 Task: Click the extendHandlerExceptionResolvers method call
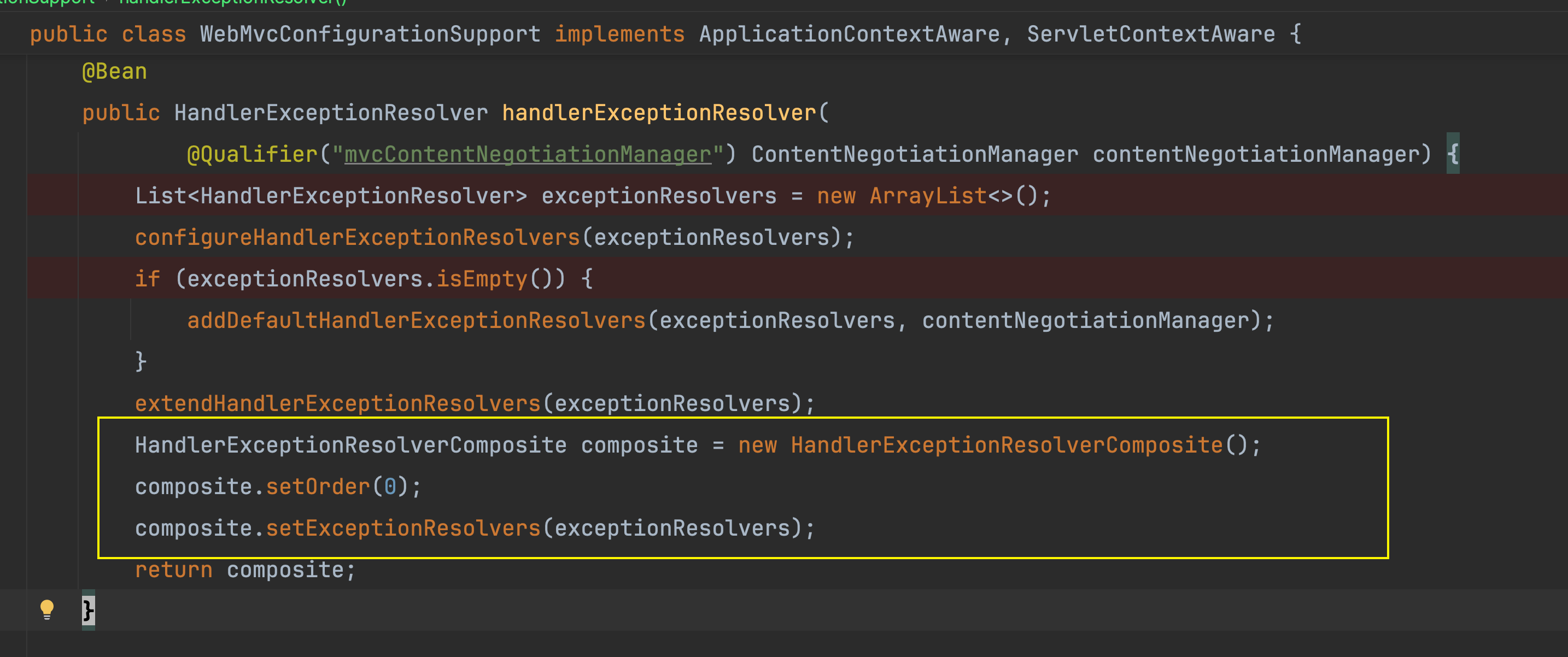click(x=337, y=404)
